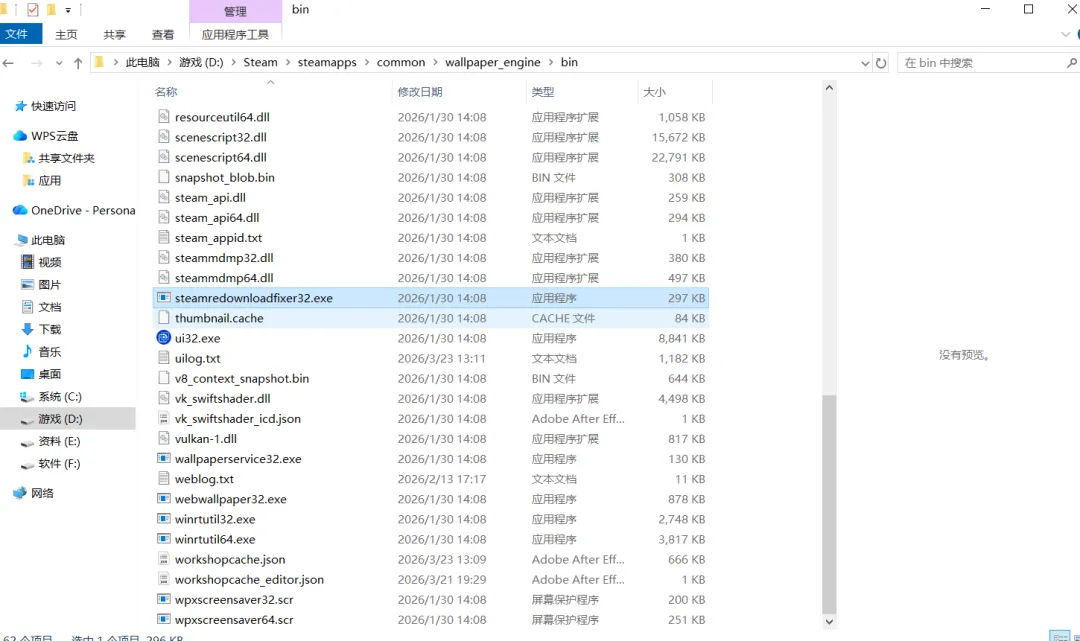Refresh the bin folder view
The height and width of the screenshot is (641, 1080).
coord(881,63)
